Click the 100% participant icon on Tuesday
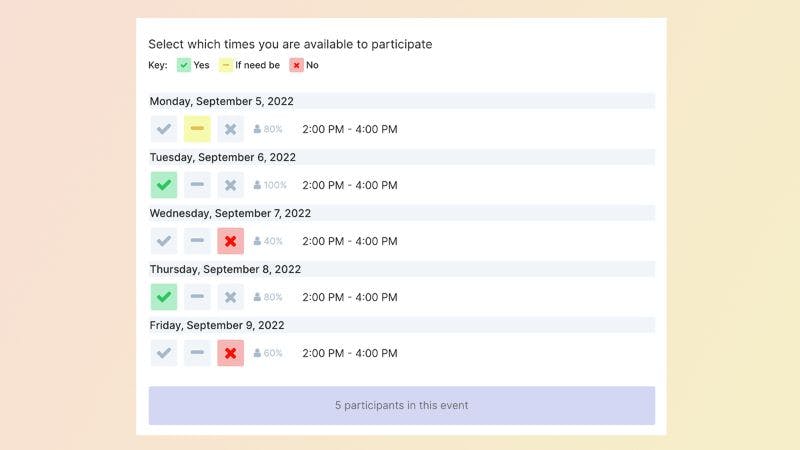This screenshot has height=450, width=800. pyautogui.click(x=270, y=185)
